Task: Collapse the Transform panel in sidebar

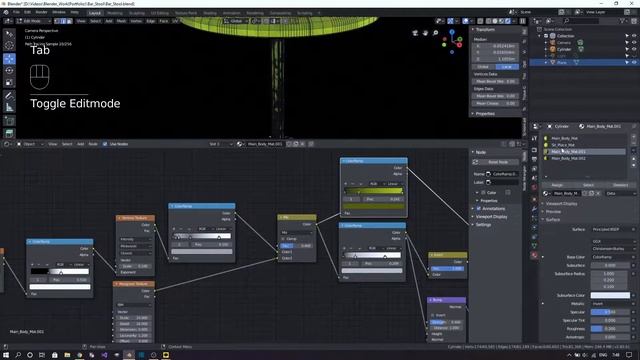Action: coord(485,29)
